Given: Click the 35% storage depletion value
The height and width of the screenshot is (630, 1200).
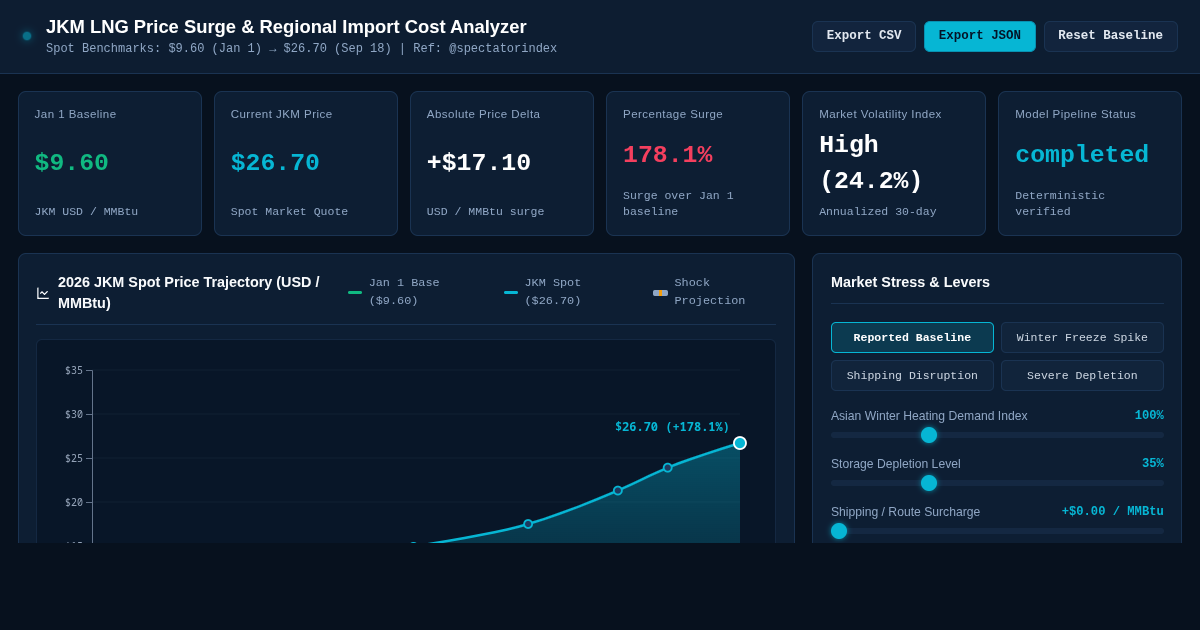Looking at the screenshot, I should coord(1153,464).
